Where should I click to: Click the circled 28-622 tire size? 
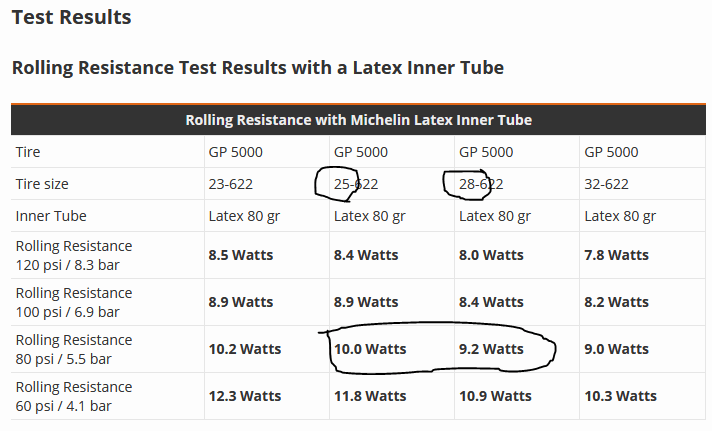tap(481, 184)
